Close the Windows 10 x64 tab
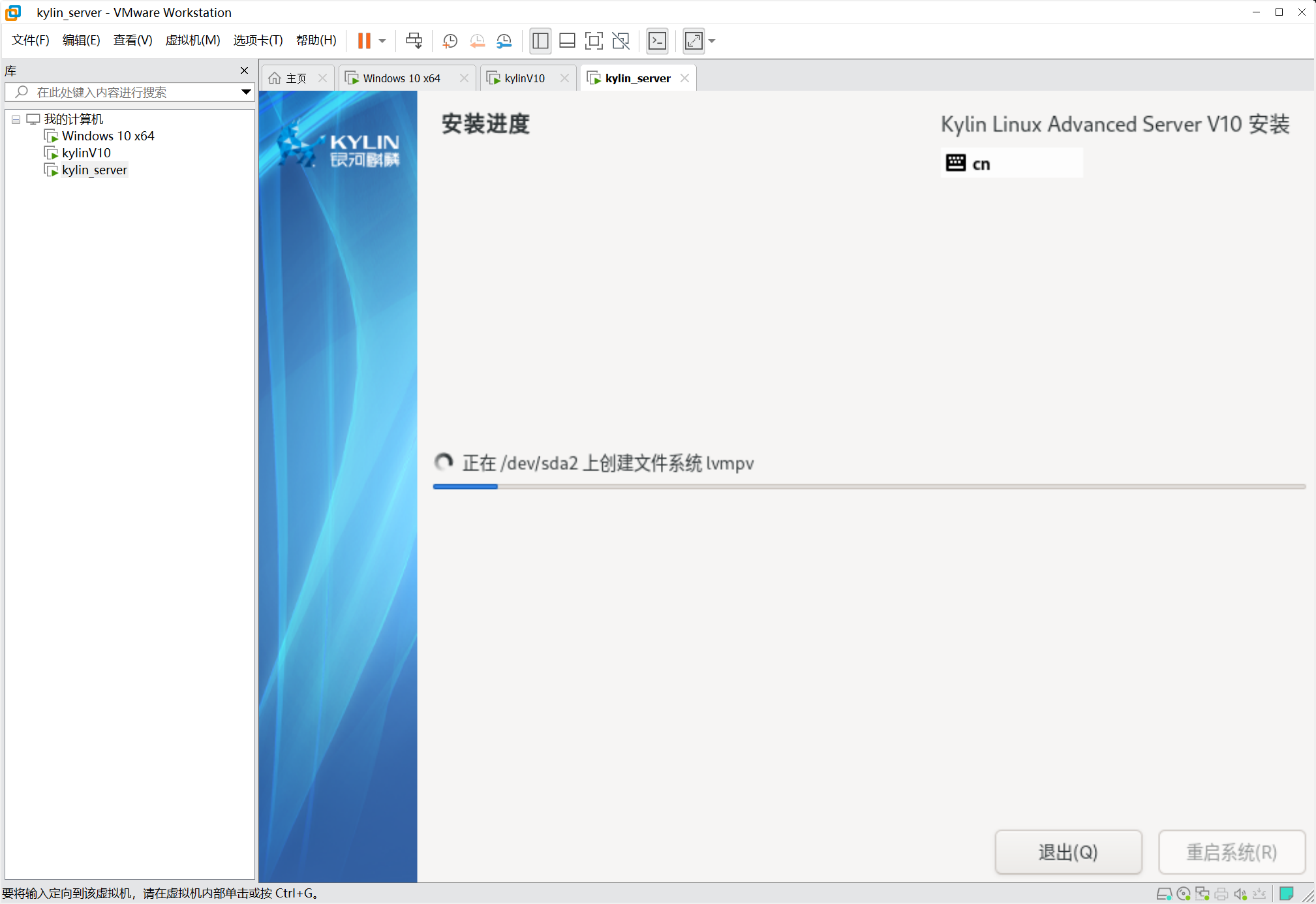Image resolution: width=1316 pixels, height=904 pixels. click(x=464, y=78)
